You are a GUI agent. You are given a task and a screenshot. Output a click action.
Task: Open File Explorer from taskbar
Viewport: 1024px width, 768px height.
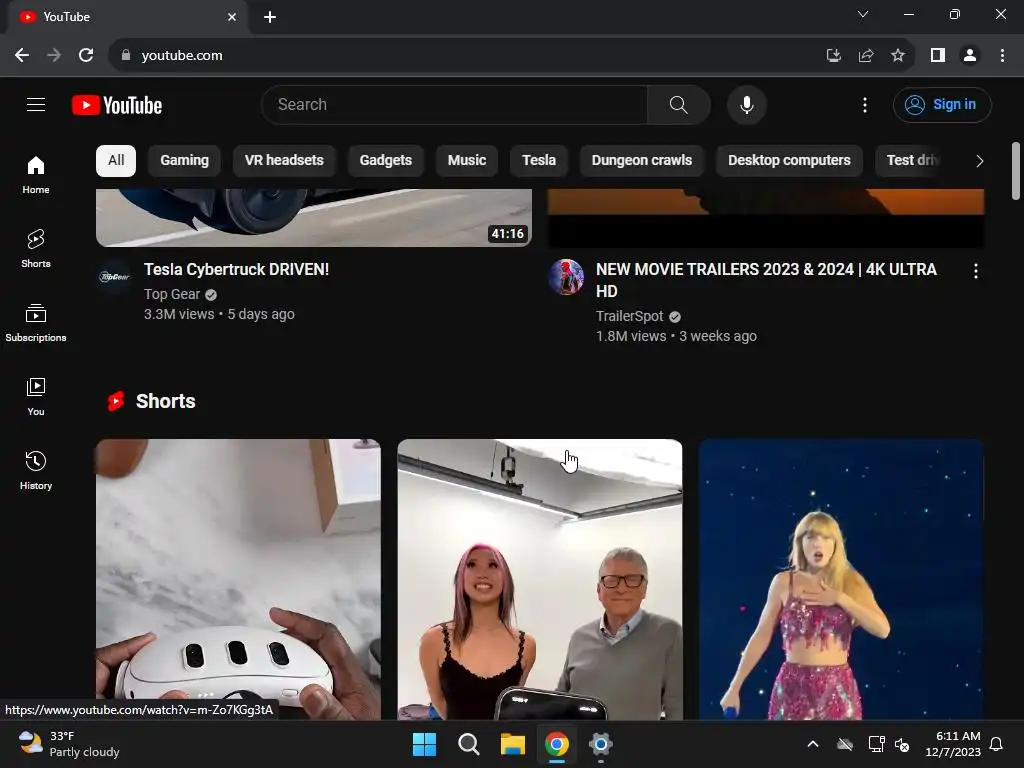(x=513, y=744)
